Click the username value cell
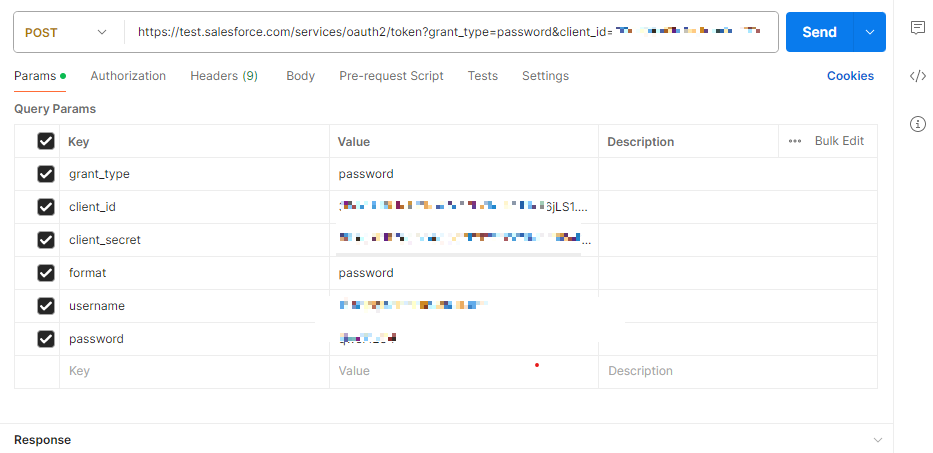 click(464, 306)
